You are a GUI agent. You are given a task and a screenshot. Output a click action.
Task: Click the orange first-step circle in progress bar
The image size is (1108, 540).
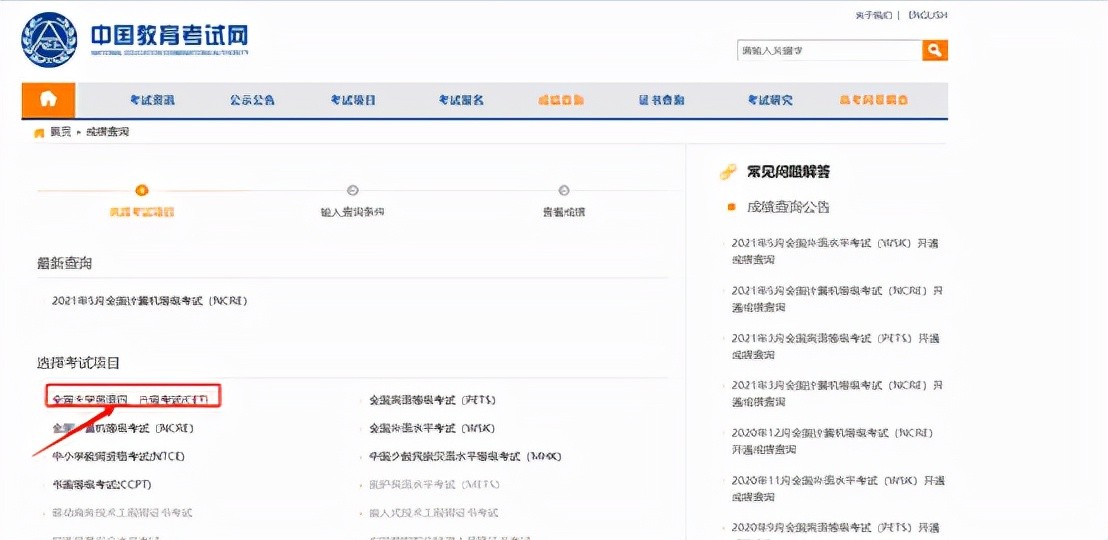coord(142,190)
